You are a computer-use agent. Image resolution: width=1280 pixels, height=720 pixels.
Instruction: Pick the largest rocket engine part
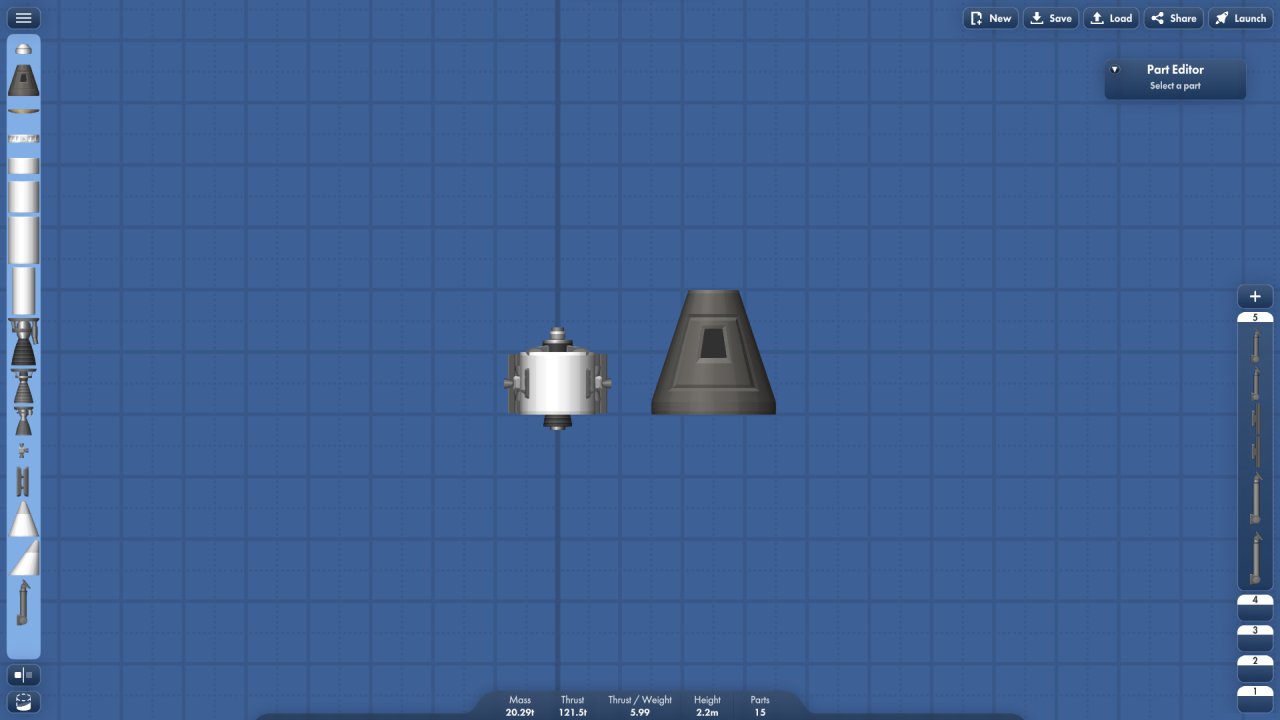tap(23, 343)
